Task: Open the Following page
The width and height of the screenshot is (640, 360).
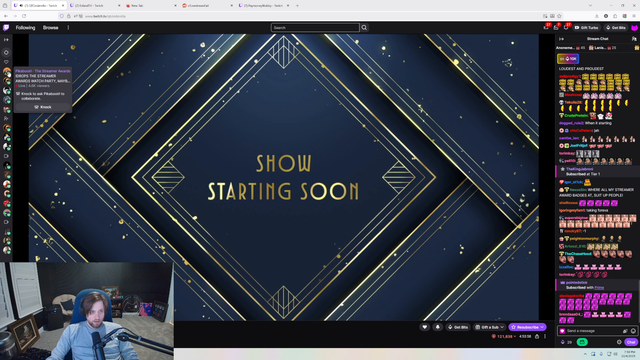Action: (25, 28)
